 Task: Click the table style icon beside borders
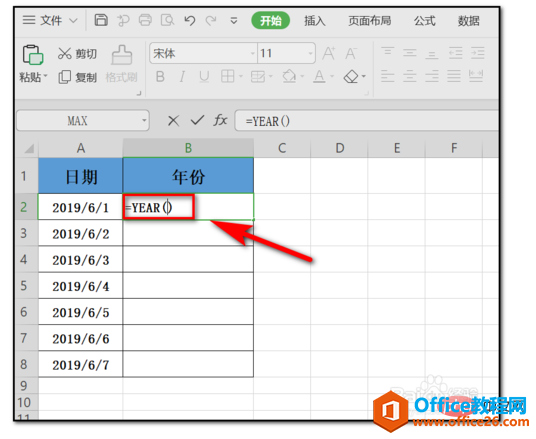coord(258,76)
